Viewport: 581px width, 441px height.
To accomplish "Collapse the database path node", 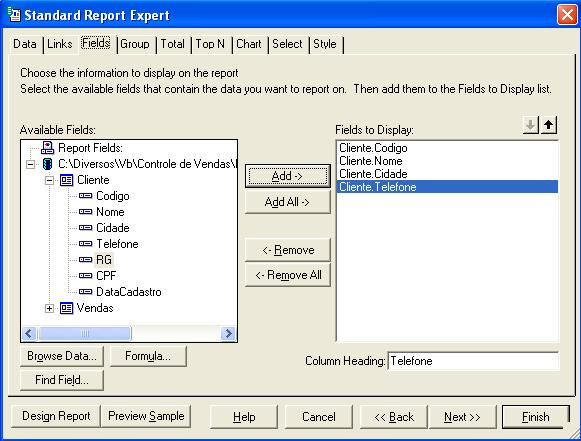I will (x=30, y=164).
